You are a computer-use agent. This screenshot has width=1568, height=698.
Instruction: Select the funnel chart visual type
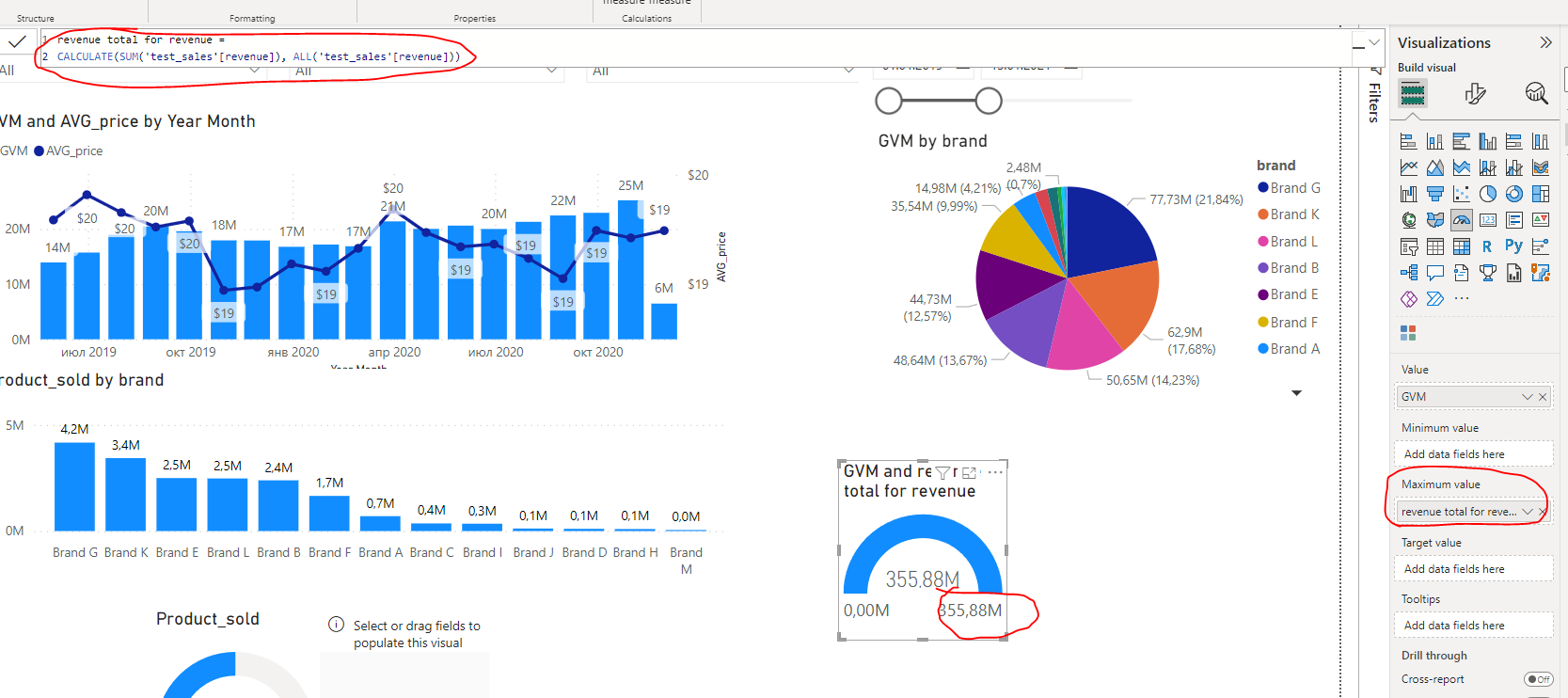[x=1434, y=194]
